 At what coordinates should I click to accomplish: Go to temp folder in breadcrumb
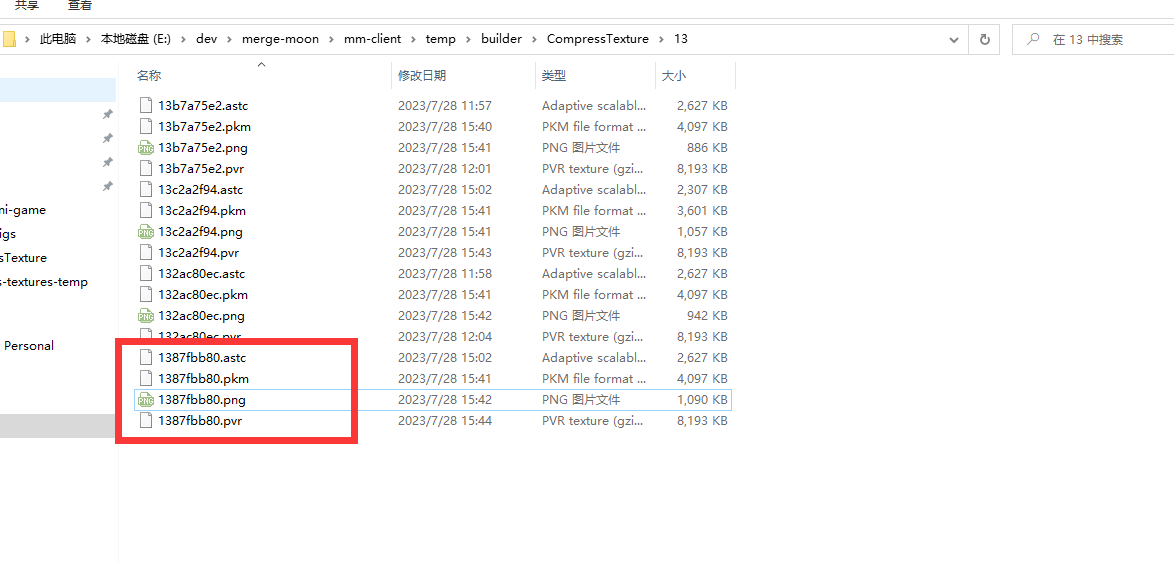coord(440,39)
